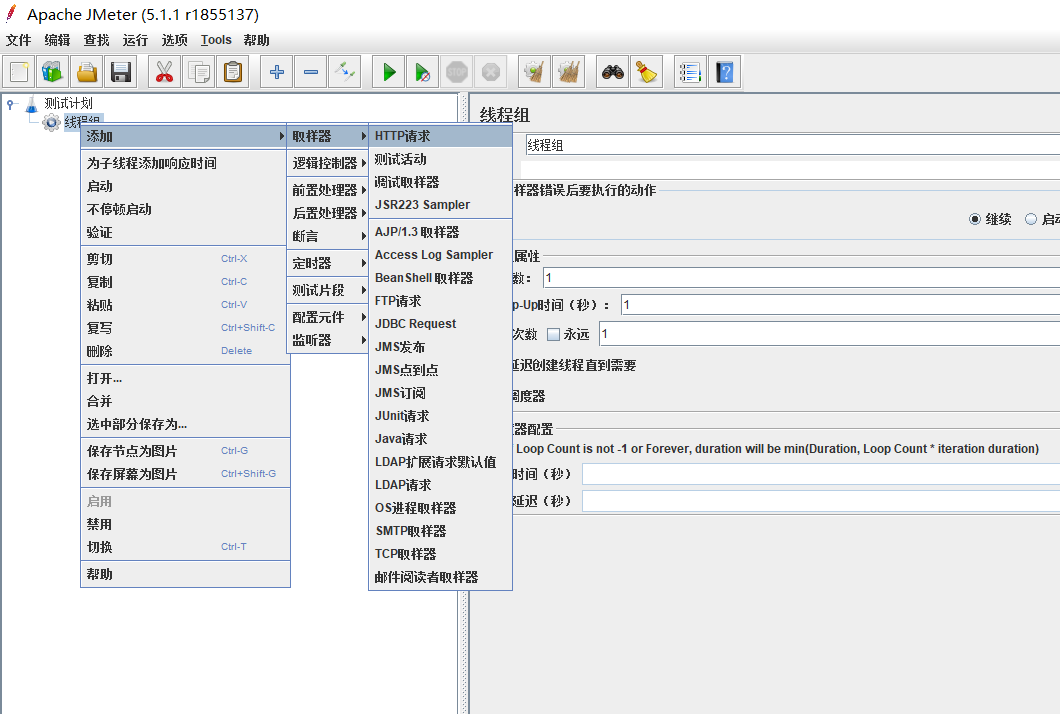Click the Clear all results icon
Image resolution: width=1060 pixels, height=714 pixels.
(x=569, y=72)
